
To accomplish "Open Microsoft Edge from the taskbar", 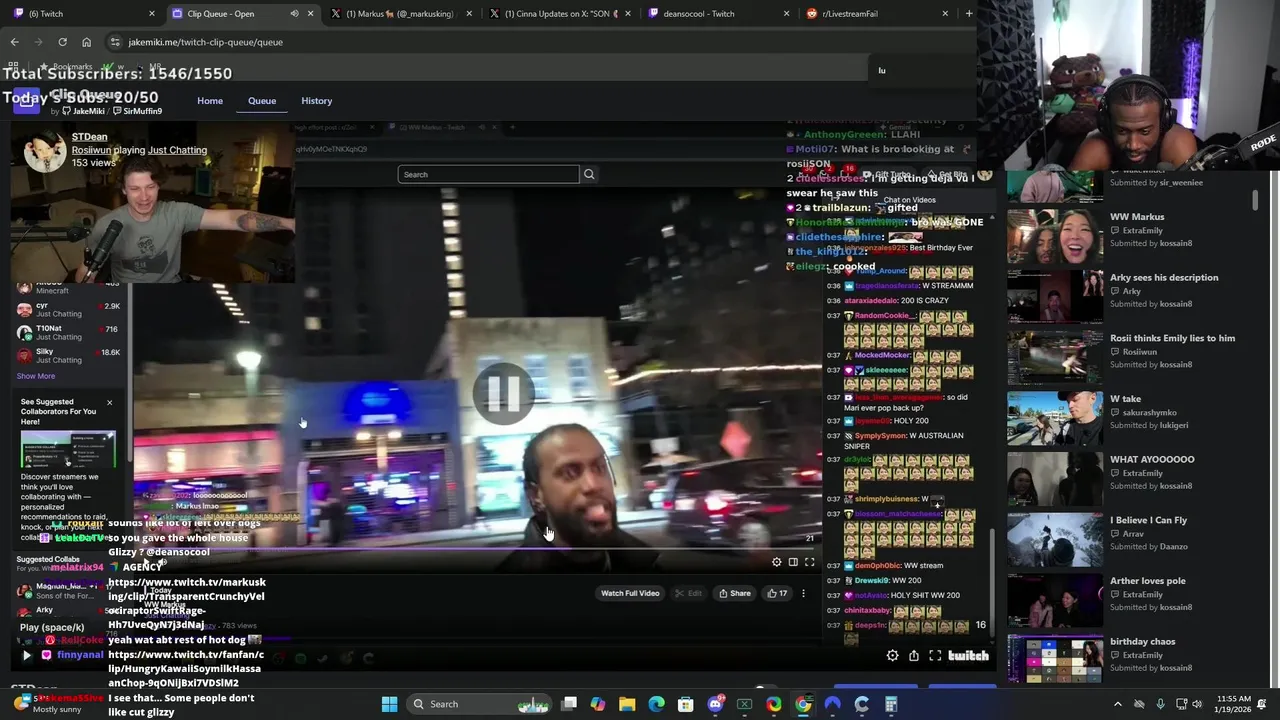I will point(656,704).
